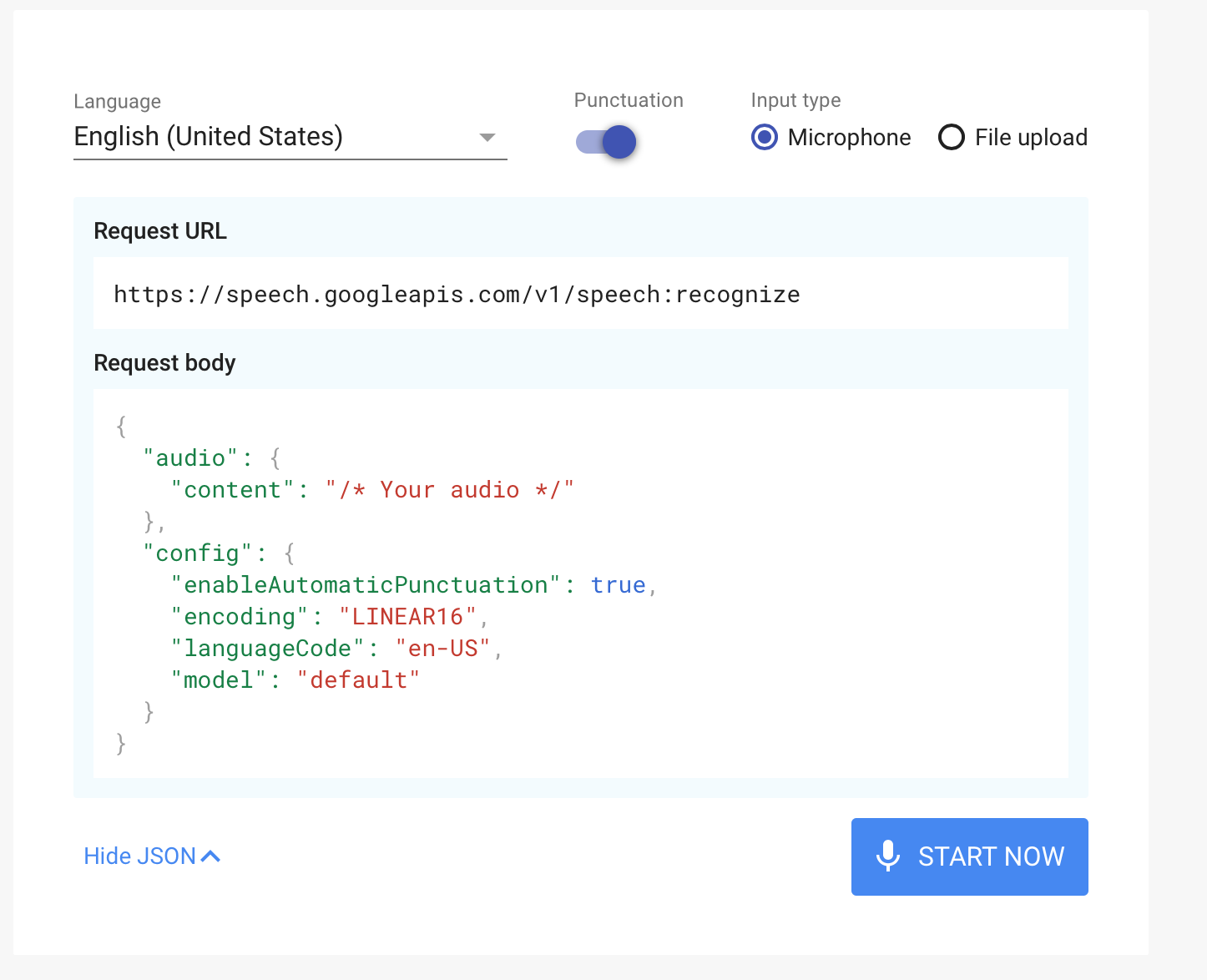
Task: Click the "enableAutomaticPunctuation" key in JSON
Action: 366,585
